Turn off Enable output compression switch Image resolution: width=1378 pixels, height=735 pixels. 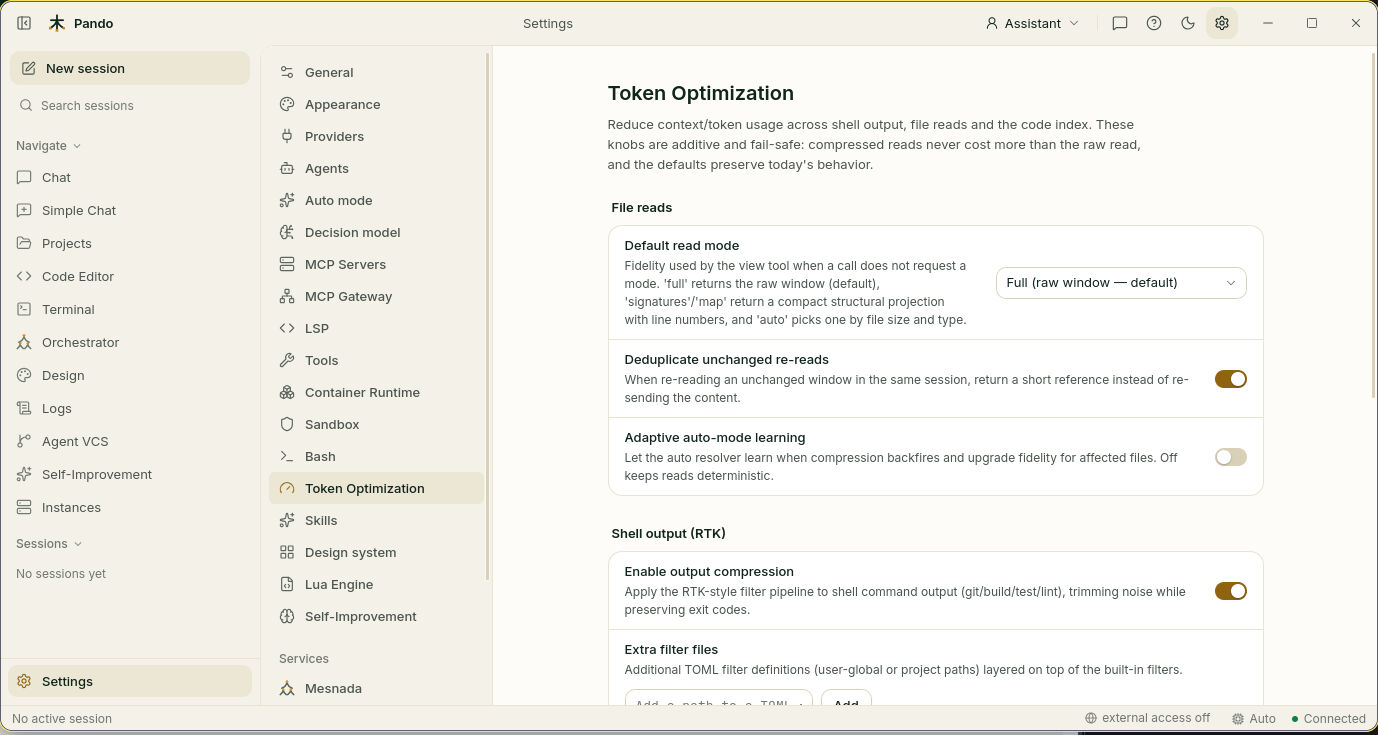click(x=1231, y=591)
